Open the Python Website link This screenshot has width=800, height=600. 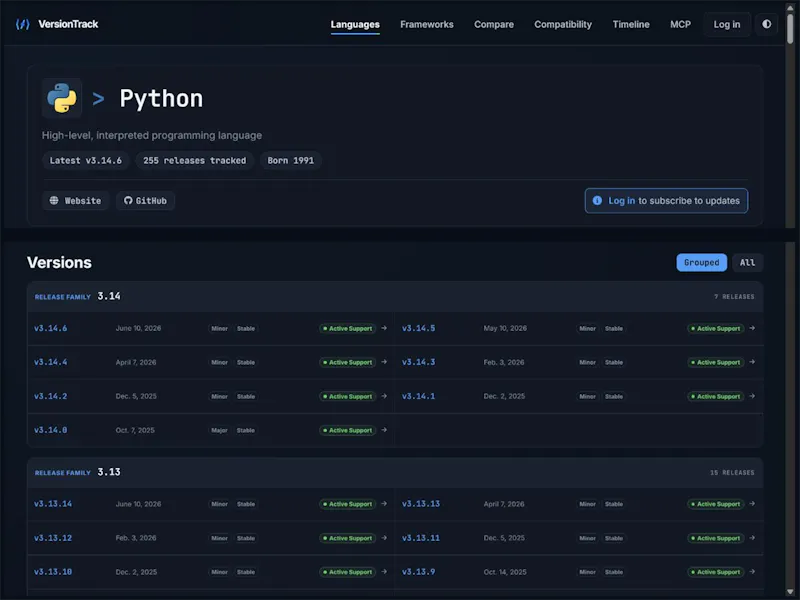tap(76, 201)
